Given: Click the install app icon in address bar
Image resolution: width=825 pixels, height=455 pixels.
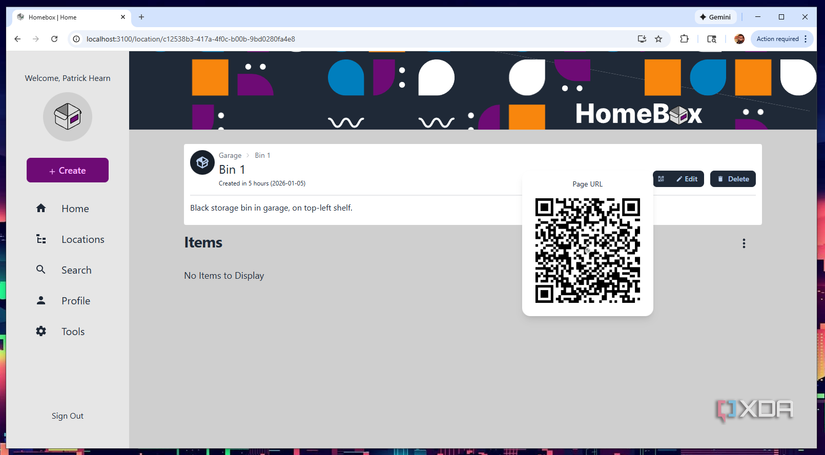Looking at the screenshot, I should pyautogui.click(x=641, y=39).
